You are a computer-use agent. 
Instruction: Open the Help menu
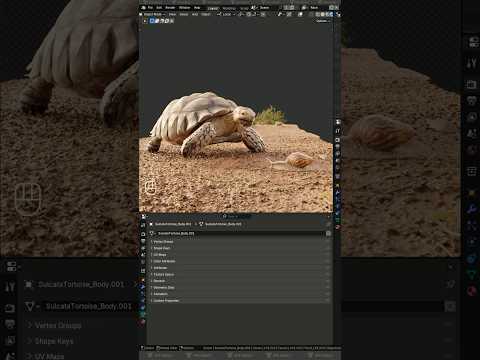click(x=197, y=7)
